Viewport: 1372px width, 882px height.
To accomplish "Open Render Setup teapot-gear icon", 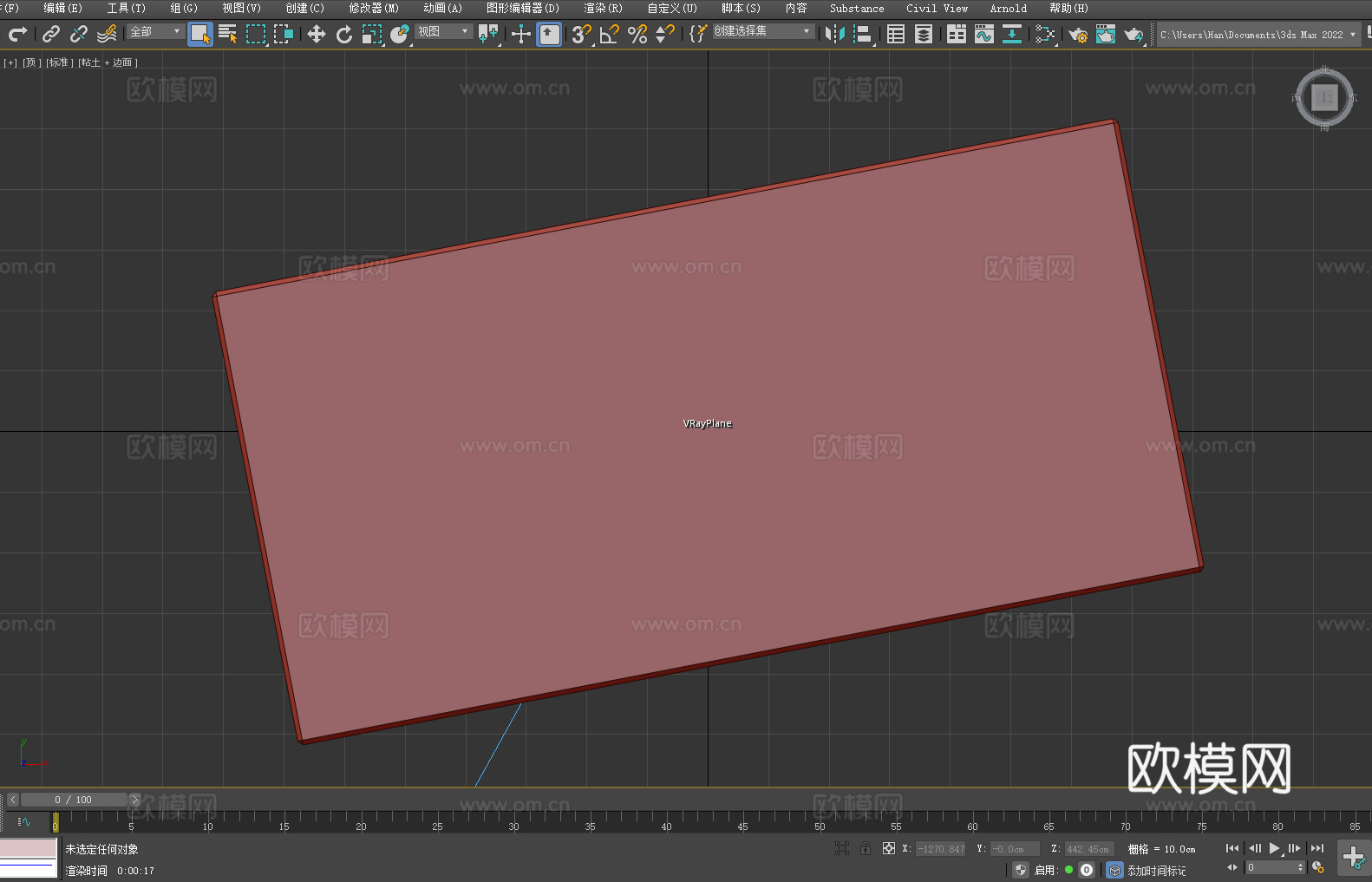I will click(1078, 34).
